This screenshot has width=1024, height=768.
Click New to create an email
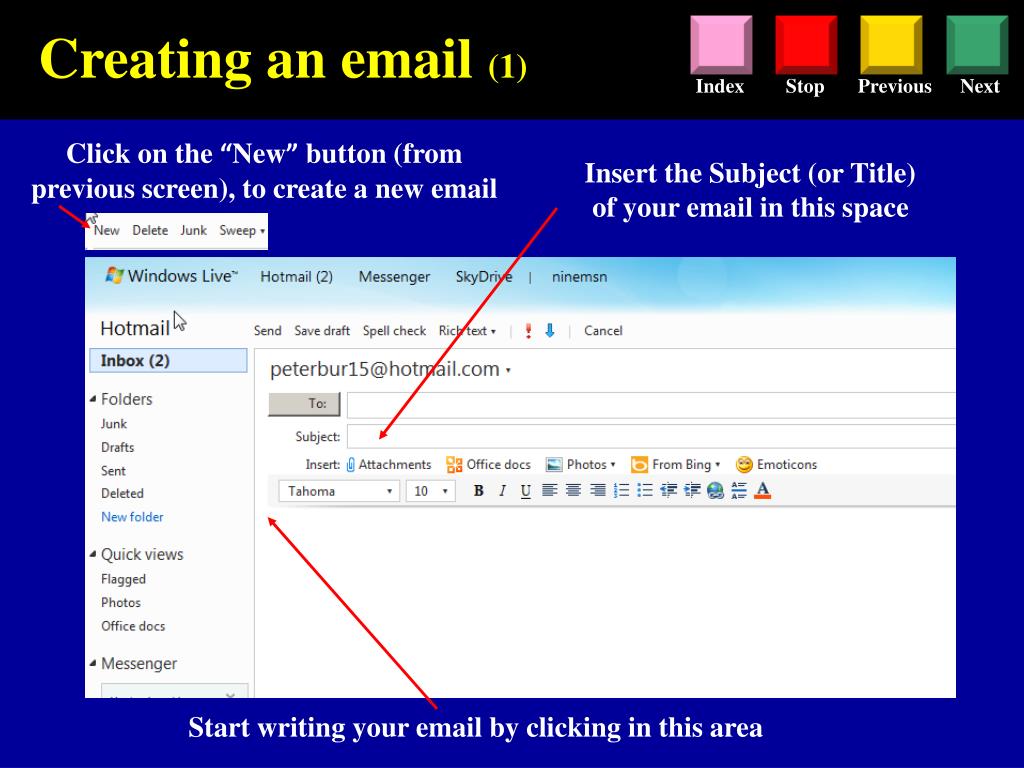coord(106,231)
